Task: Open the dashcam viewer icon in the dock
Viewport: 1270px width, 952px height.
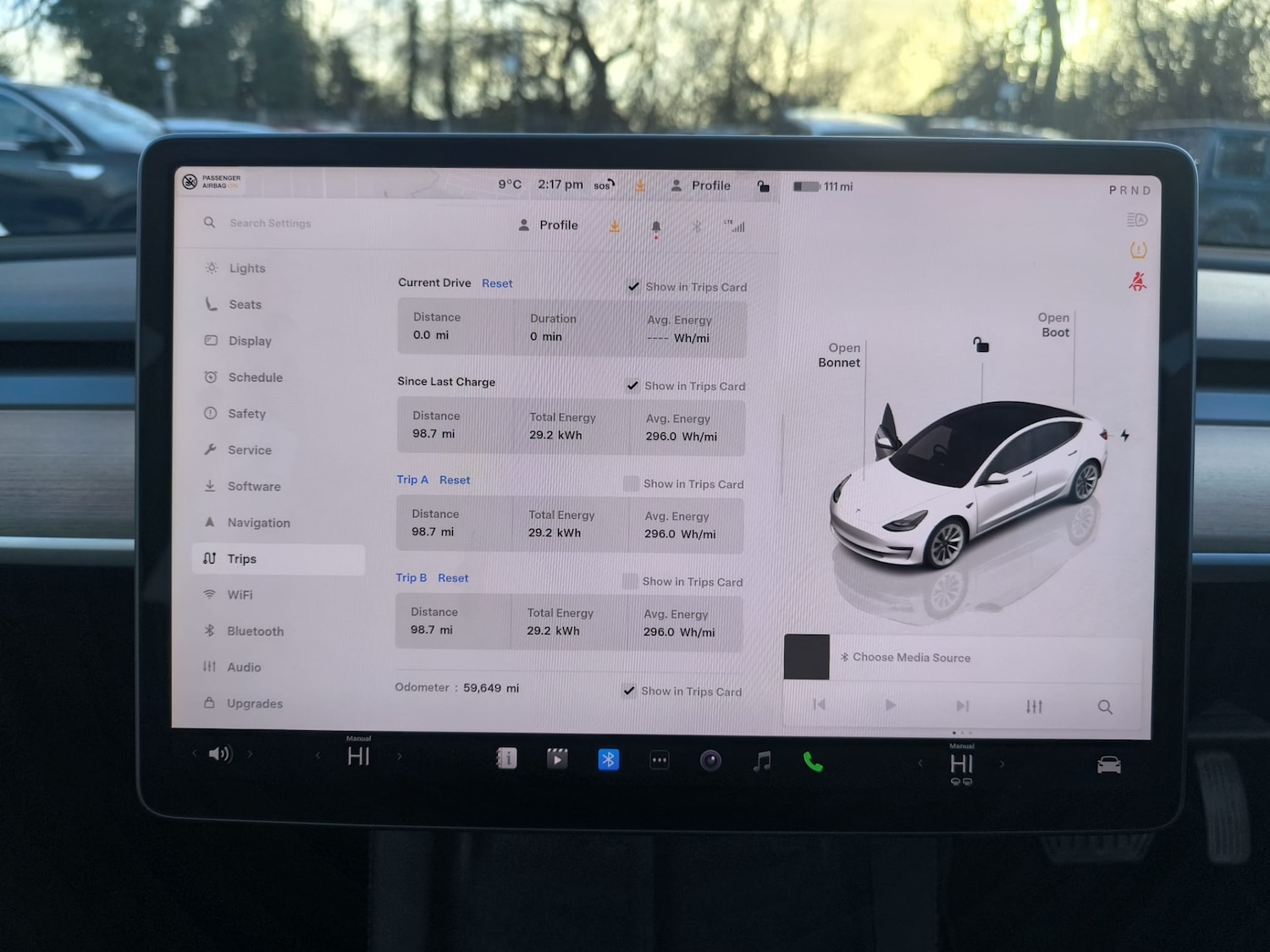Action: click(557, 759)
